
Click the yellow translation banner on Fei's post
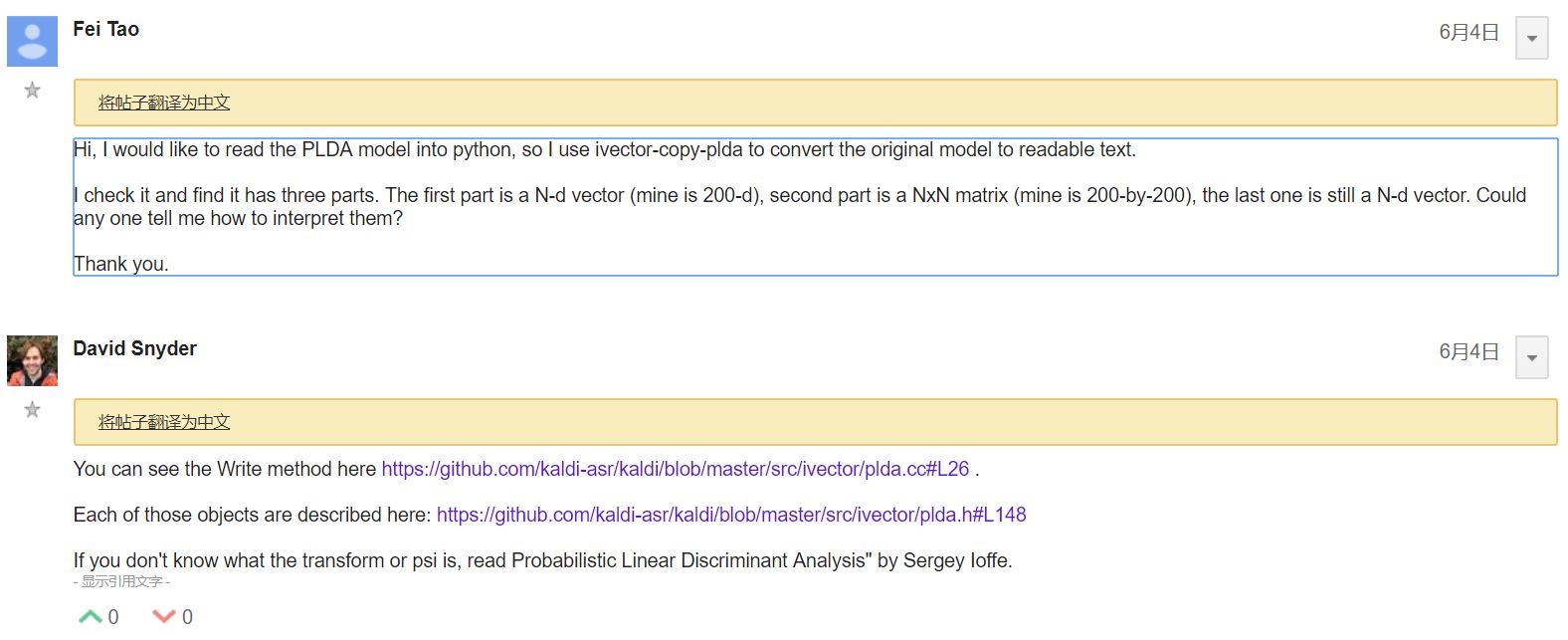coord(895,103)
